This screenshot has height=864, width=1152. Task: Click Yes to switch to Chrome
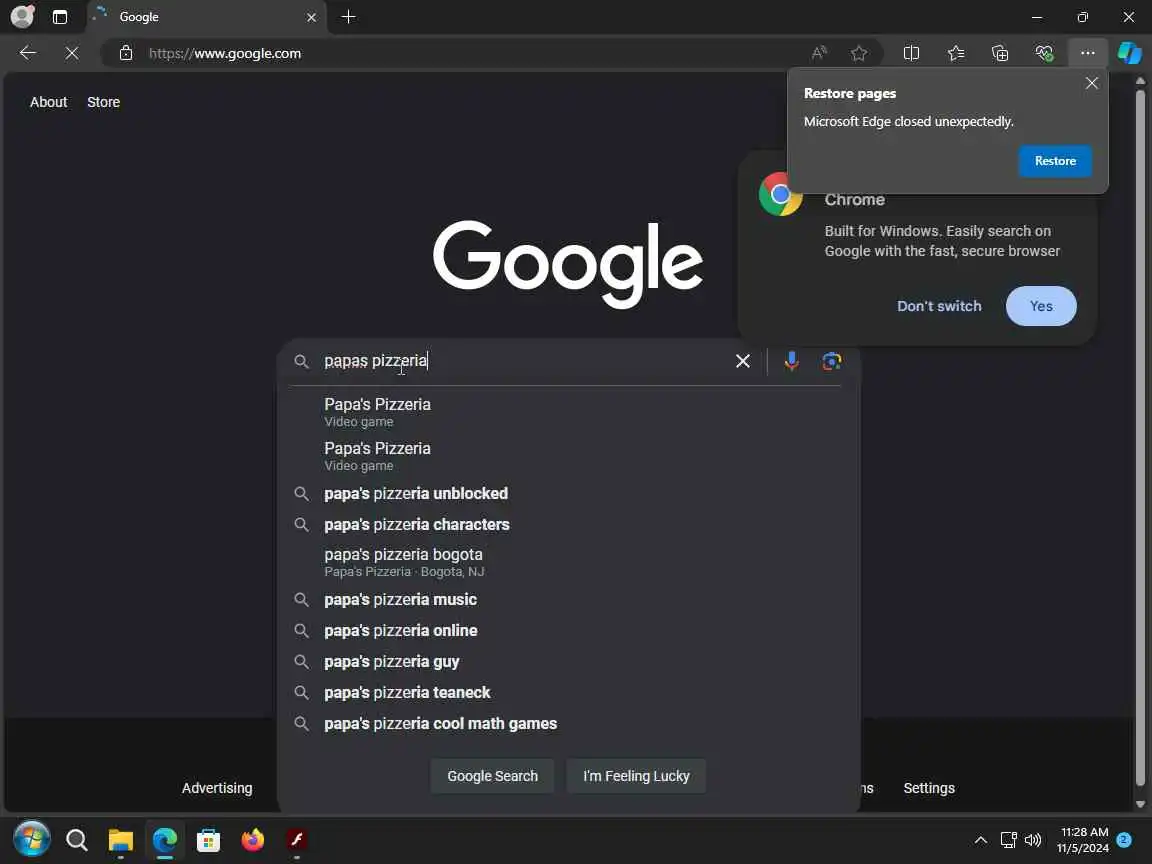click(x=1041, y=306)
